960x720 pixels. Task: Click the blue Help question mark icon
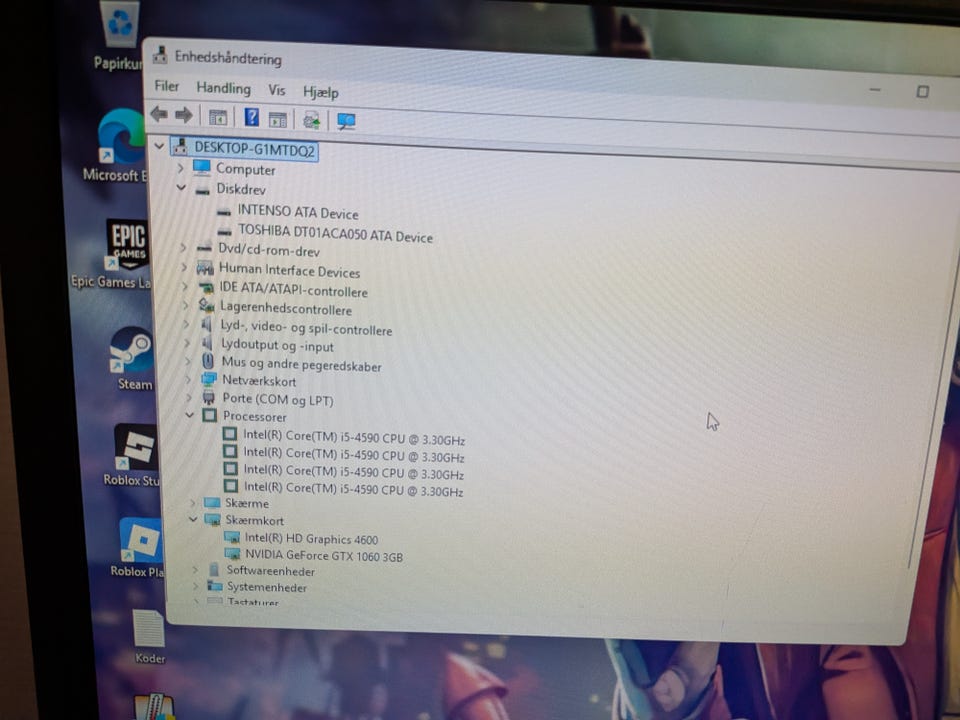coord(251,116)
